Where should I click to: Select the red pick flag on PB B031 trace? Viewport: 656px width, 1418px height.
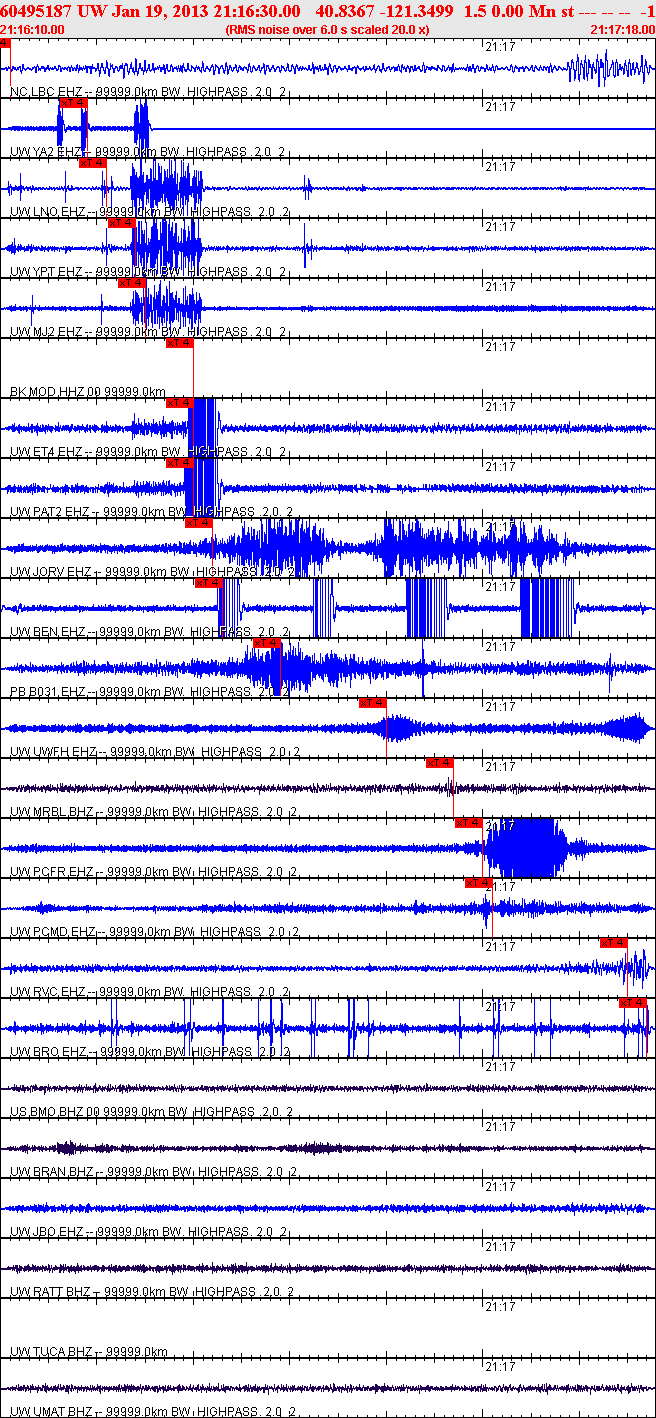tap(267, 643)
